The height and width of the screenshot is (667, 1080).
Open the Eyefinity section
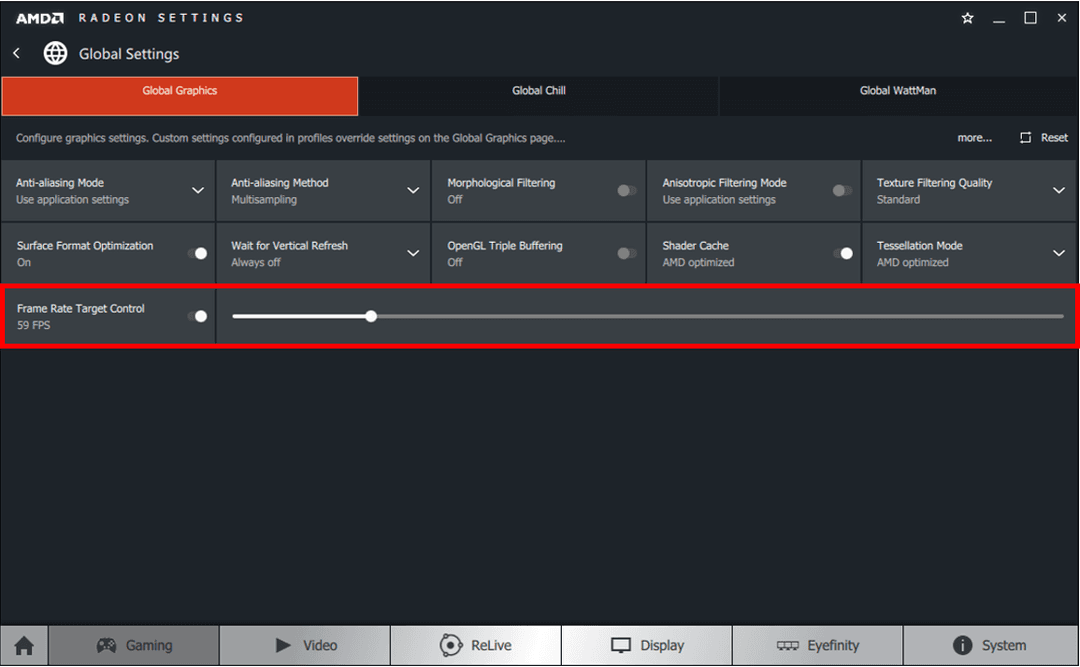817,646
